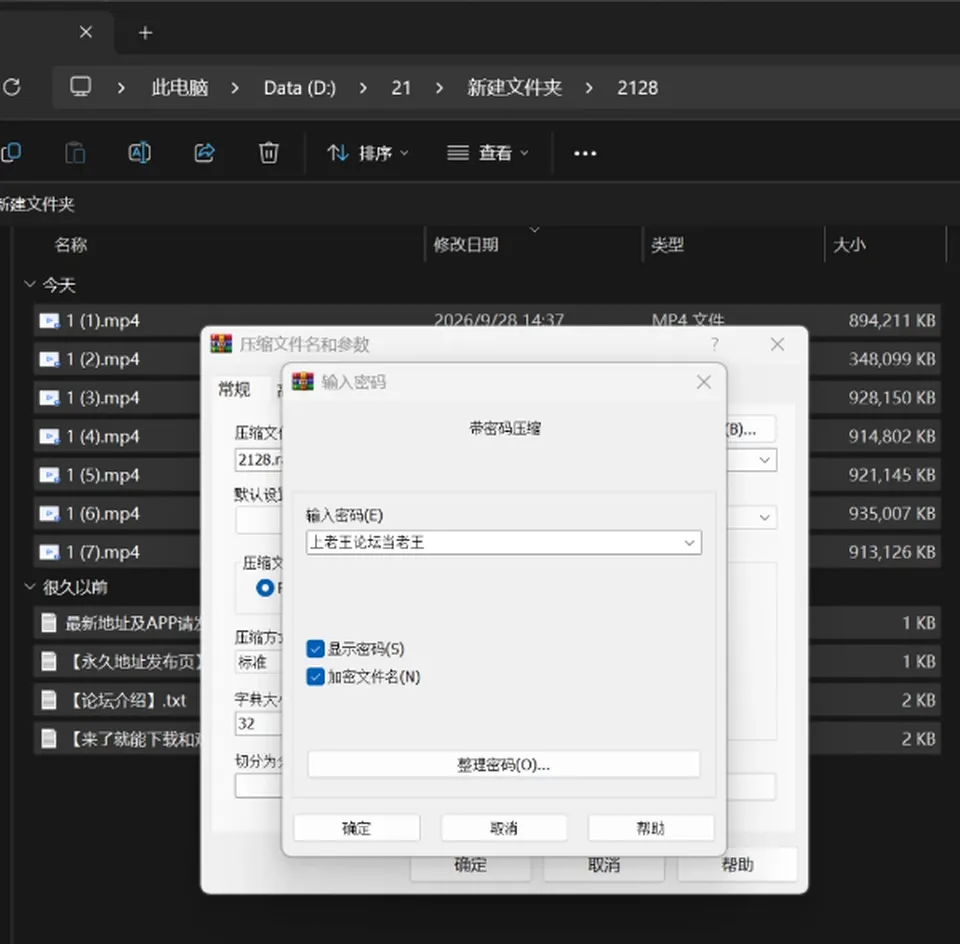Expand chevron after 此电脑 in breadcrumb

pyautogui.click(x=235, y=88)
